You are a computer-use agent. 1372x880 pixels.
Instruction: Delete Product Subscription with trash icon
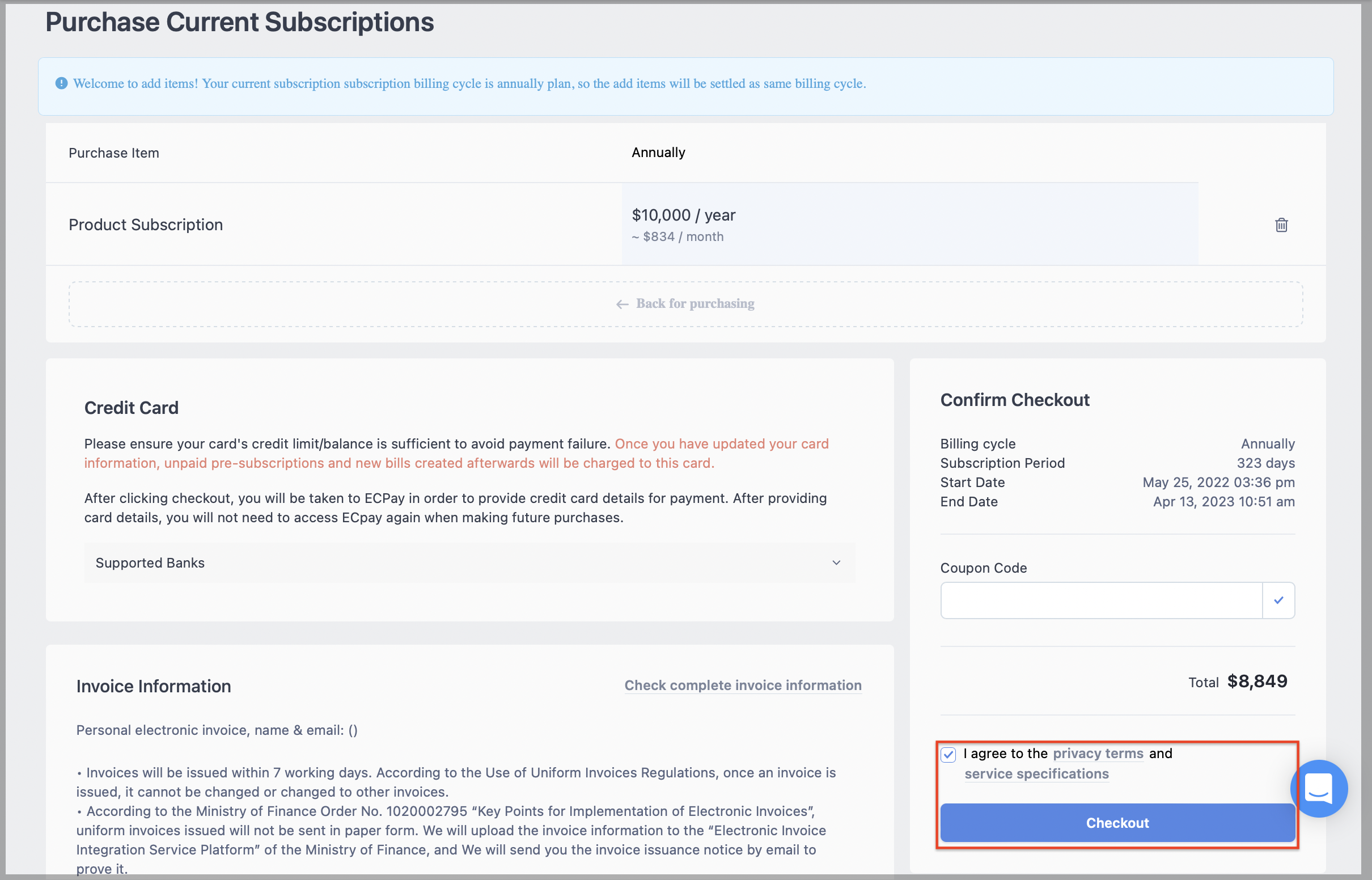pos(1281,225)
